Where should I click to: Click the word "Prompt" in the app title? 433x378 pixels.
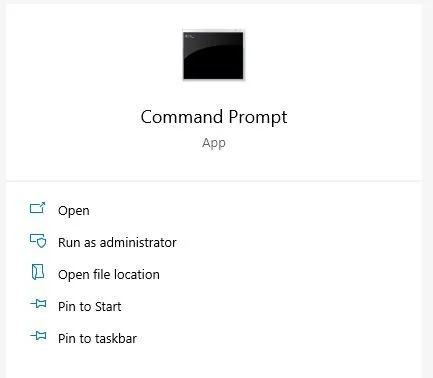pyautogui.click(x=258, y=118)
